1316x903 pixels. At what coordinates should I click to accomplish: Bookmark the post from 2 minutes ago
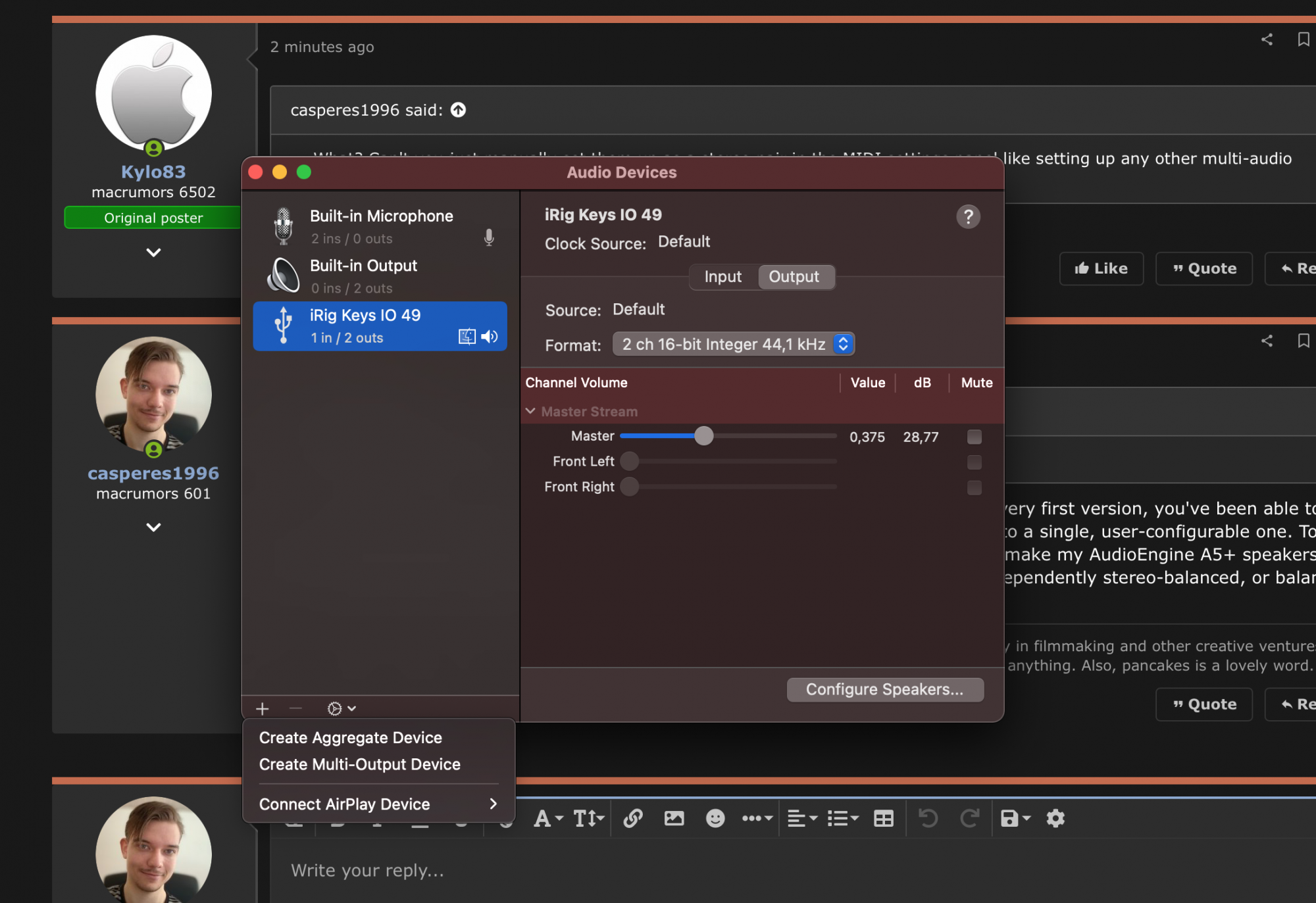[1303, 39]
